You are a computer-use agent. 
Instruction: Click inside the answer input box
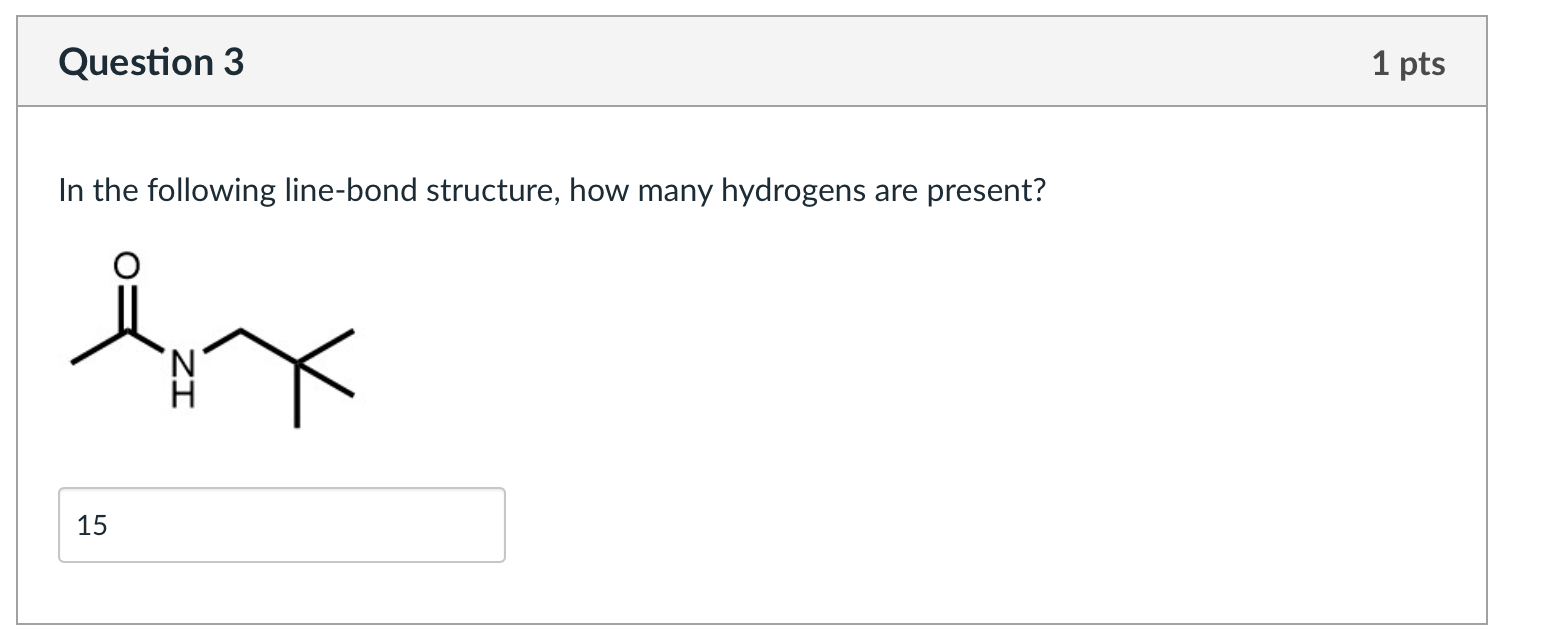click(280, 525)
